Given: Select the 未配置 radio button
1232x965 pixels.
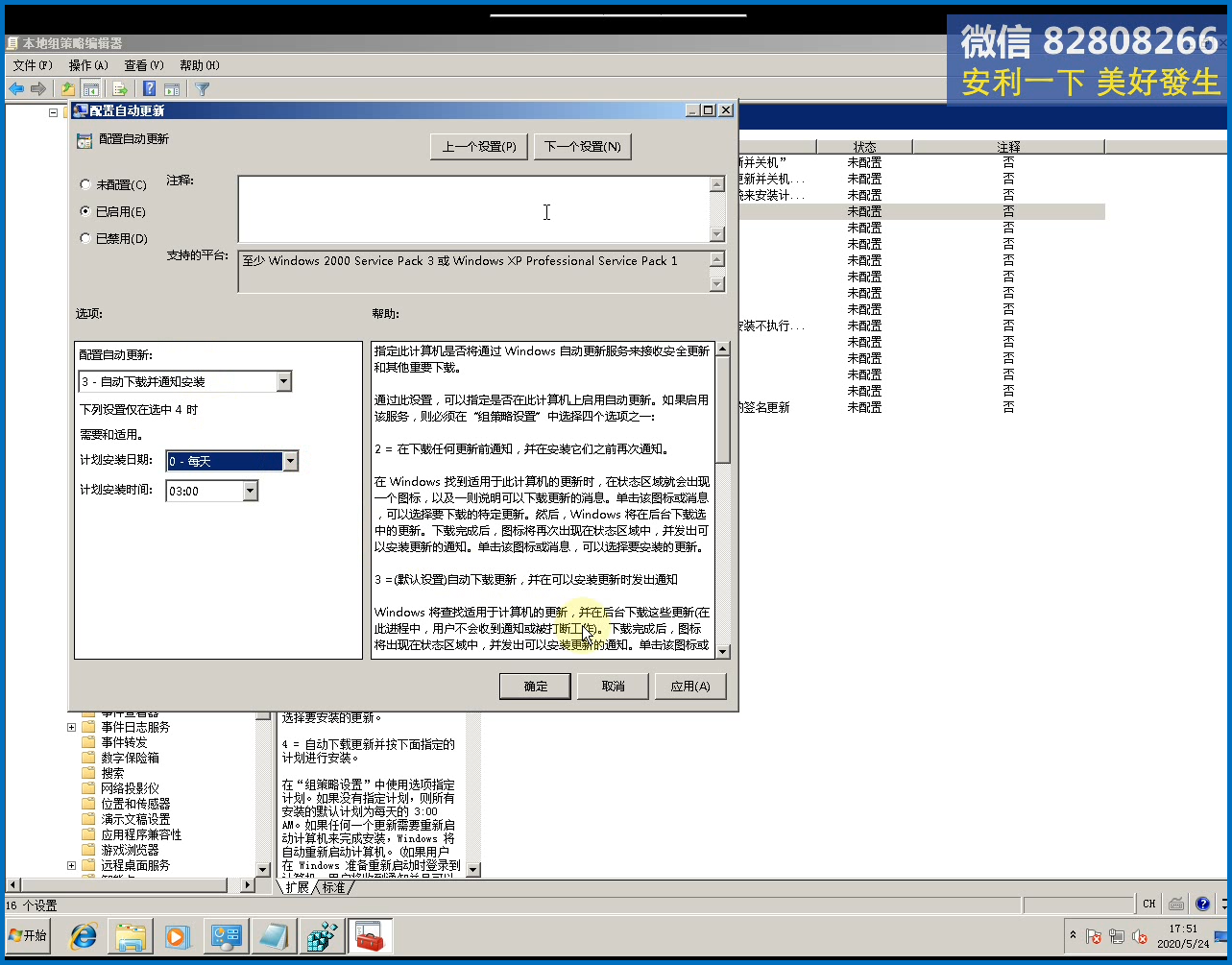Looking at the screenshot, I should (x=86, y=184).
